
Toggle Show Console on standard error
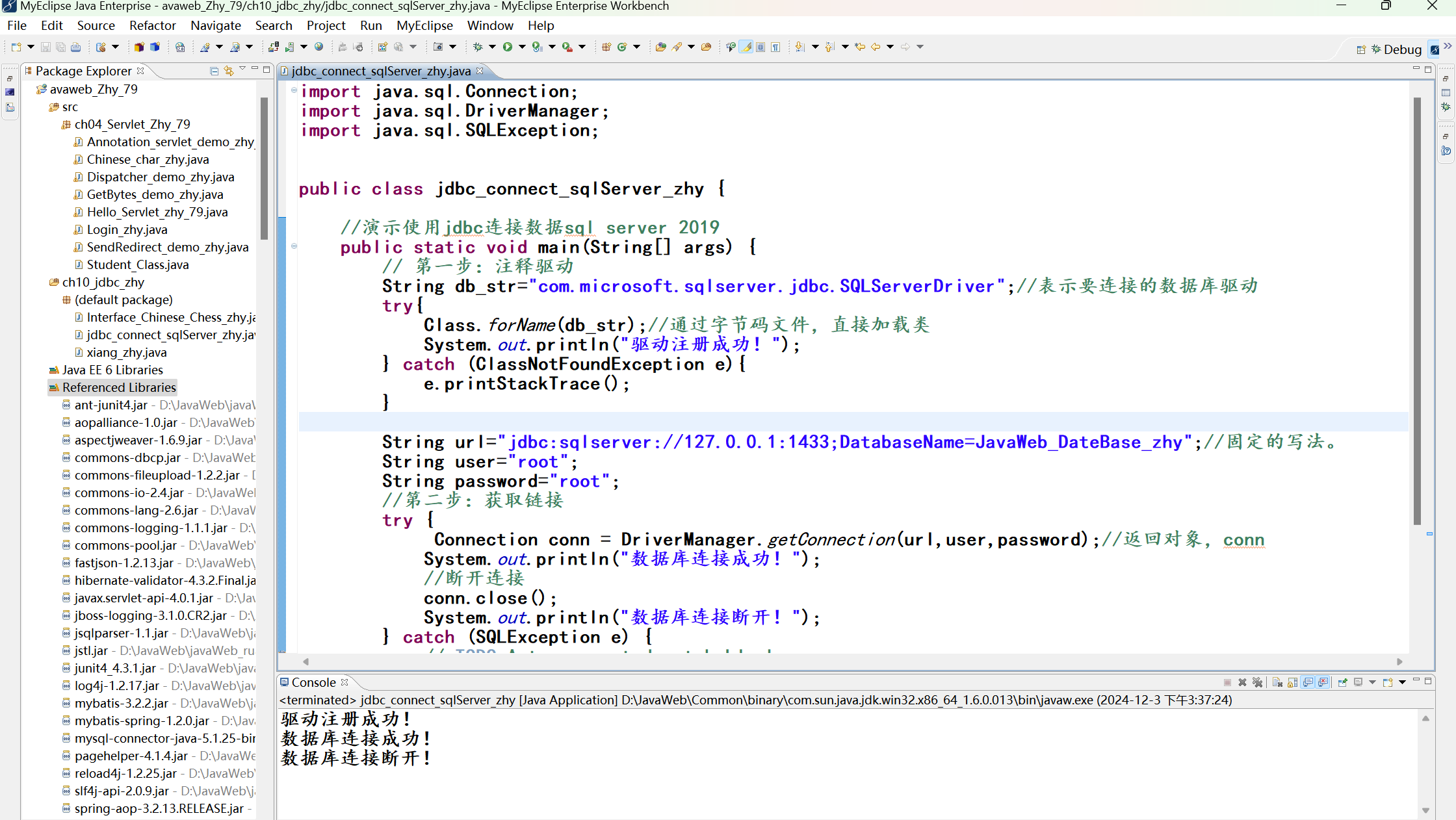(x=1323, y=682)
